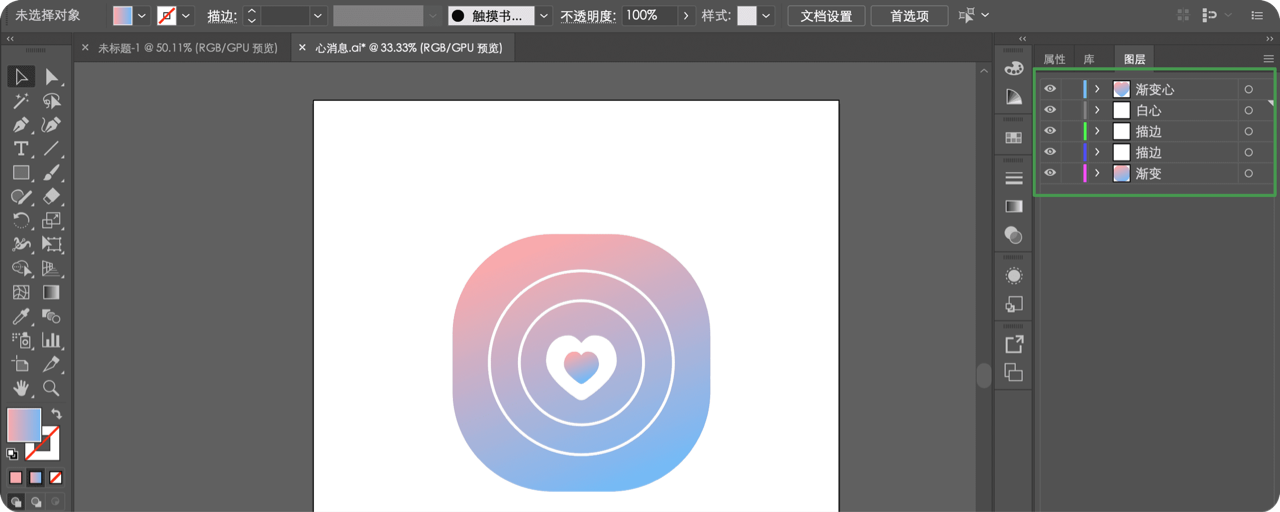Image resolution: width=1280 pixels, height=512 pixels.
Task: Click the 首选项 button
Action: [x=909, y=16]
